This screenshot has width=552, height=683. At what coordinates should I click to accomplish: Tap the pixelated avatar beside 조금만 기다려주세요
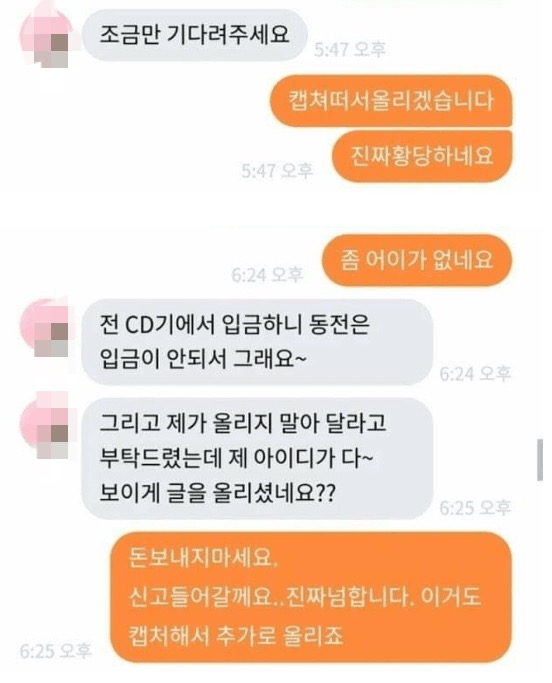[47, 39]
